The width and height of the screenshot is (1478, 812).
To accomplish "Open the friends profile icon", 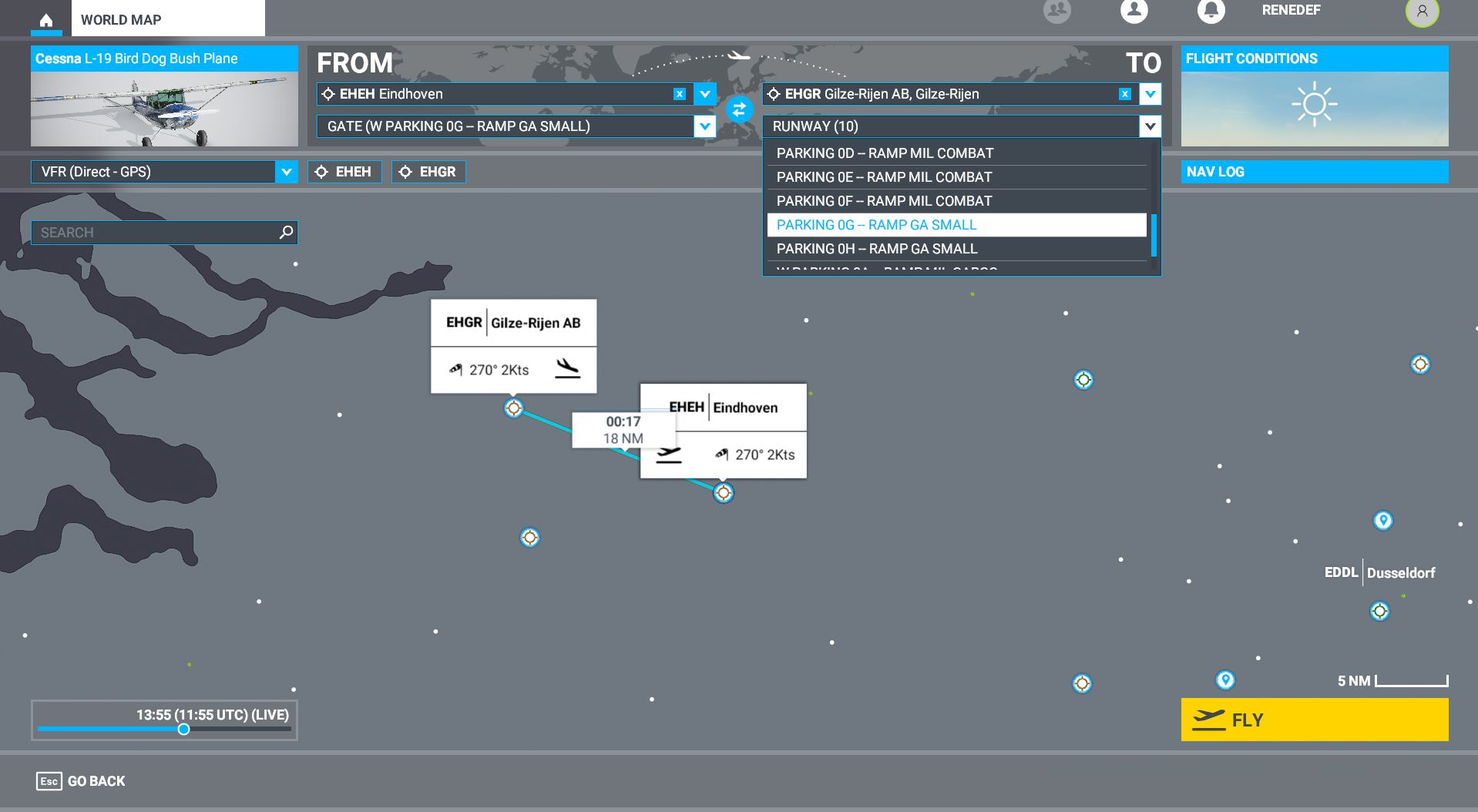I will click(1134, 11).
